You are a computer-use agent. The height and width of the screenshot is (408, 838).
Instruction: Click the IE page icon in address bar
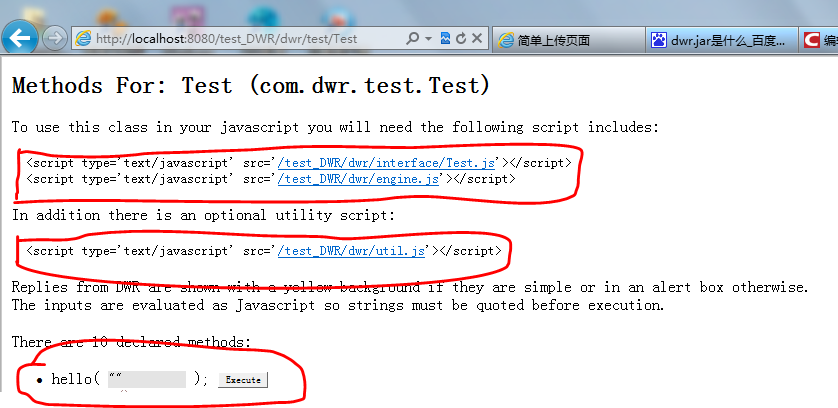[x=83, y=39]
